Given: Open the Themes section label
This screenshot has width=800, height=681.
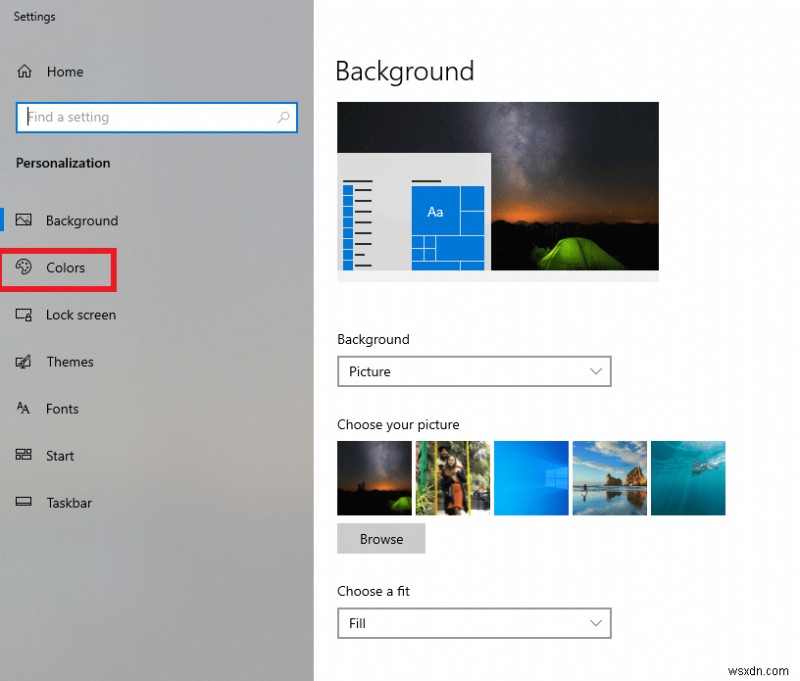Looking at the screenshot, I should 70,362.
